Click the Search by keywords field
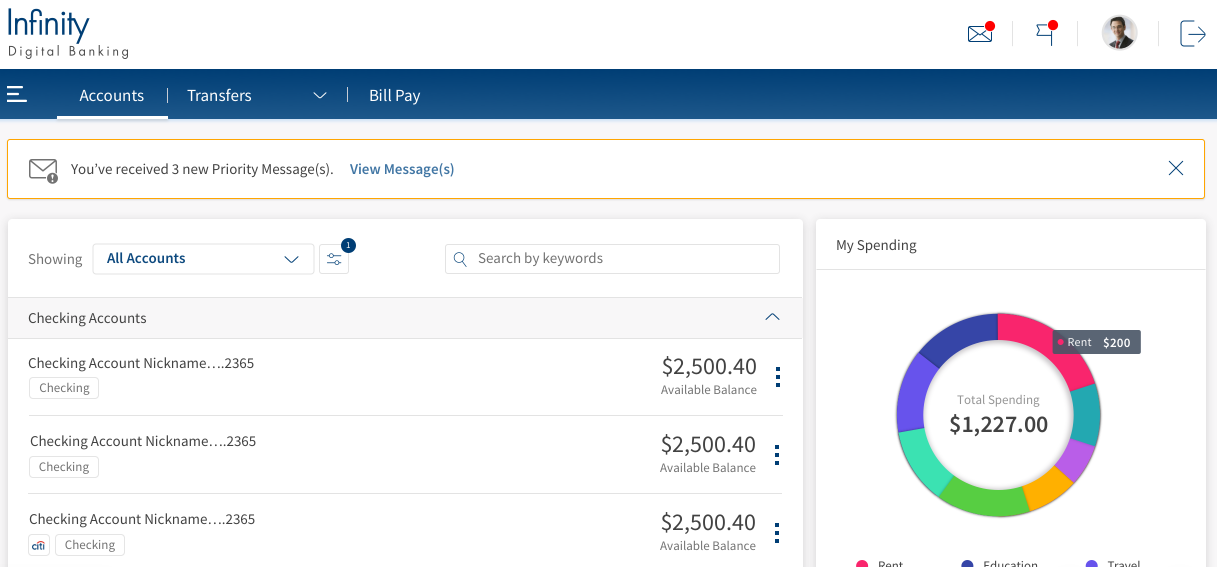Screen dimensions: 1217x567 coord(612,259)
